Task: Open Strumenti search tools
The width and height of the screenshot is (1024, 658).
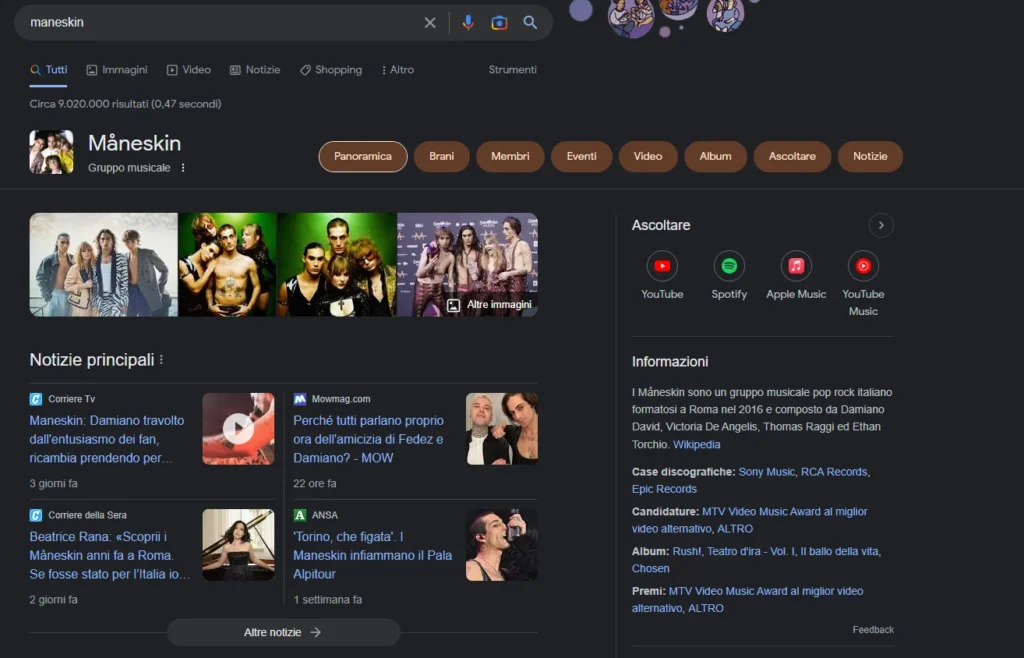Action: (x=513, y=70)
